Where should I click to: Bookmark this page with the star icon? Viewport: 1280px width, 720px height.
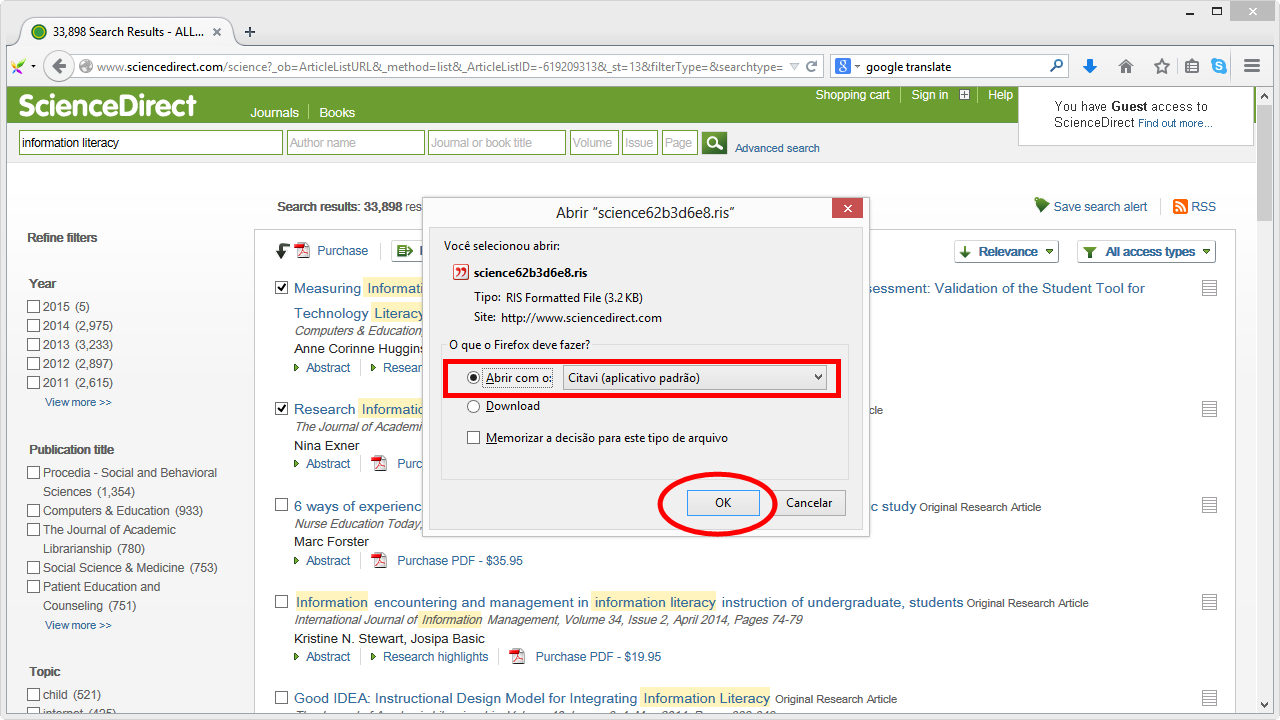1162,67
